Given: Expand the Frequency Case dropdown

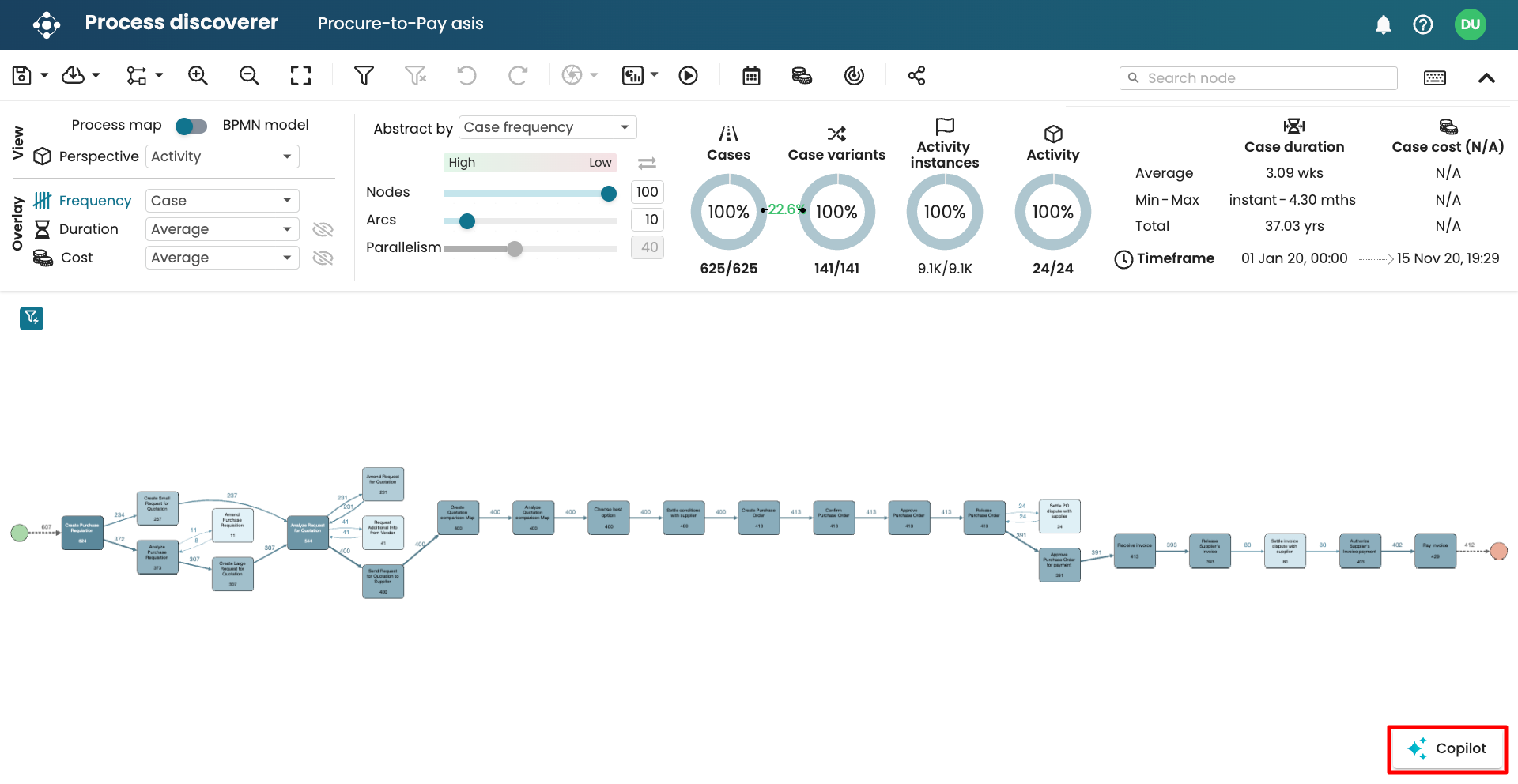Looking at the screenshot, I should pyautogui.click(x=222, y=201).
